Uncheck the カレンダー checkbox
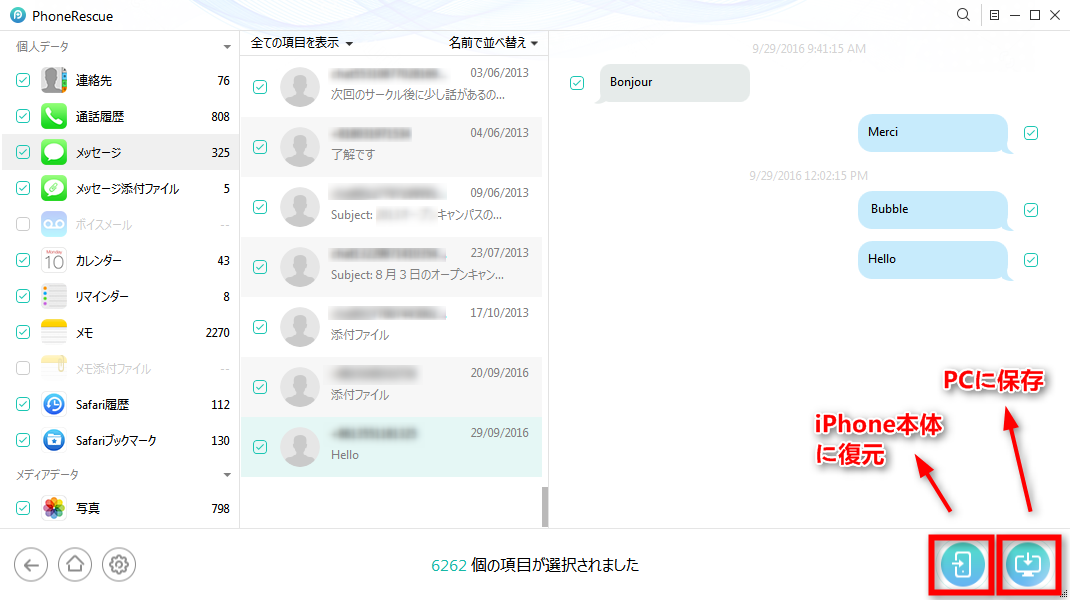This screenshot has width=1070, height=600. point(23,260)
